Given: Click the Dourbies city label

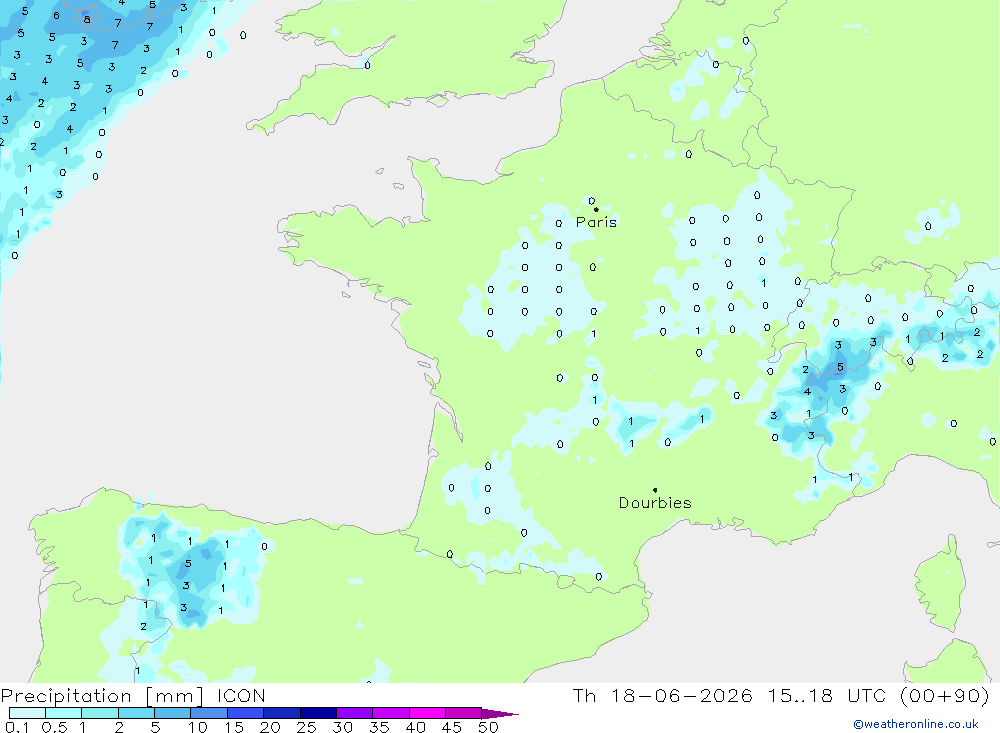Looking at the screenshot, I should click(655, 503).
